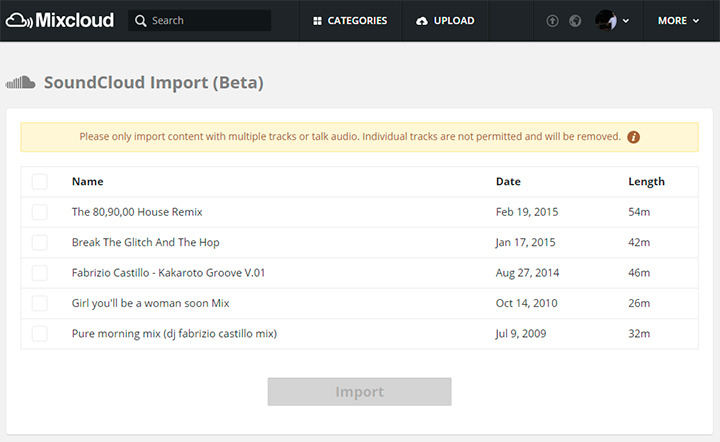Open the Upload page
The width and height of the screenshot is (720, 442).
click(x=445, y=21)
